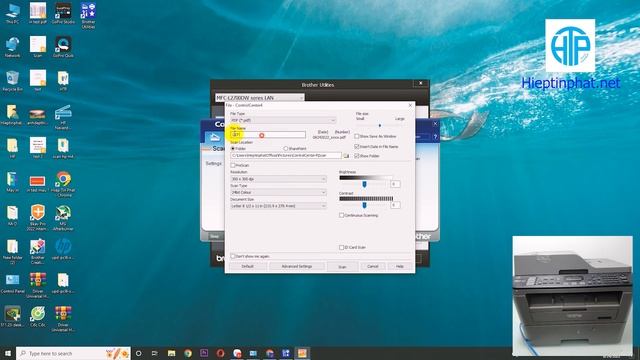This screenshot has width=640, height=360.
Task: Toggle Show Save As Window checkbox
Action: coord(357,136)
